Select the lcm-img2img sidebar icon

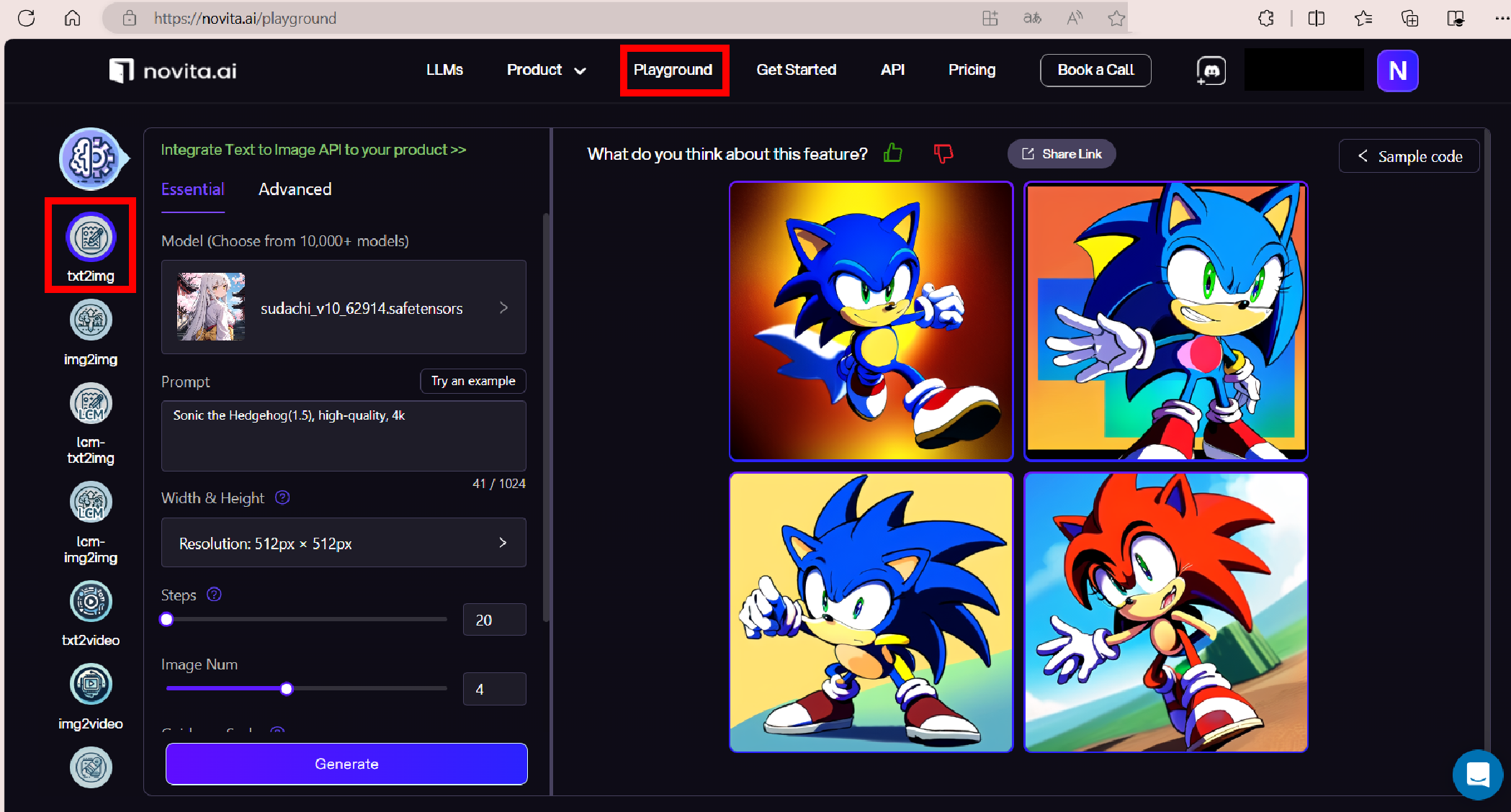tap(91, 502)
